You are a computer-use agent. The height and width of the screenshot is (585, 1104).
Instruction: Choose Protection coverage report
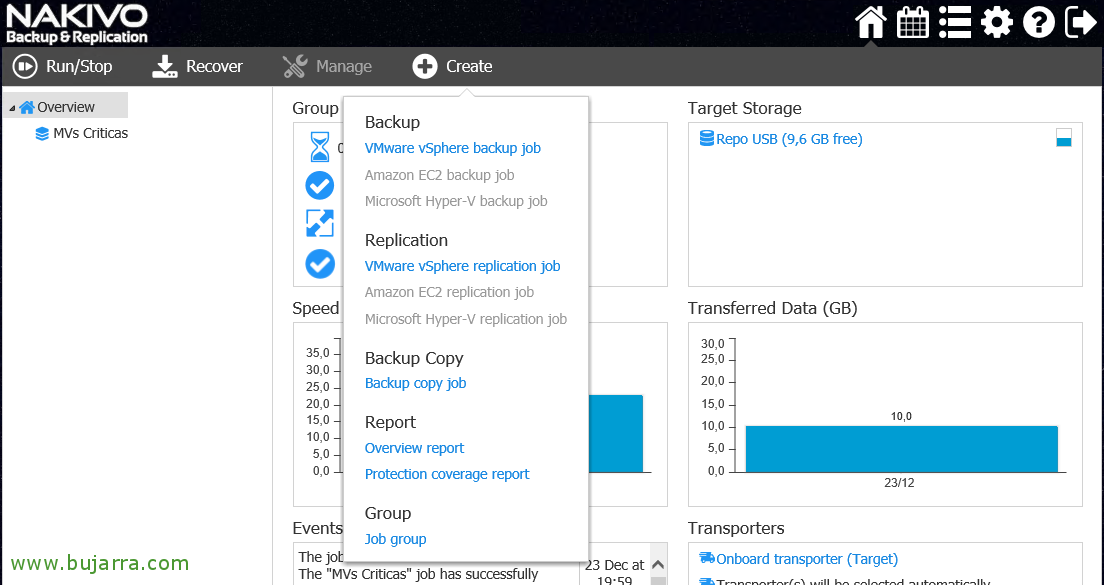pos(447,474)
